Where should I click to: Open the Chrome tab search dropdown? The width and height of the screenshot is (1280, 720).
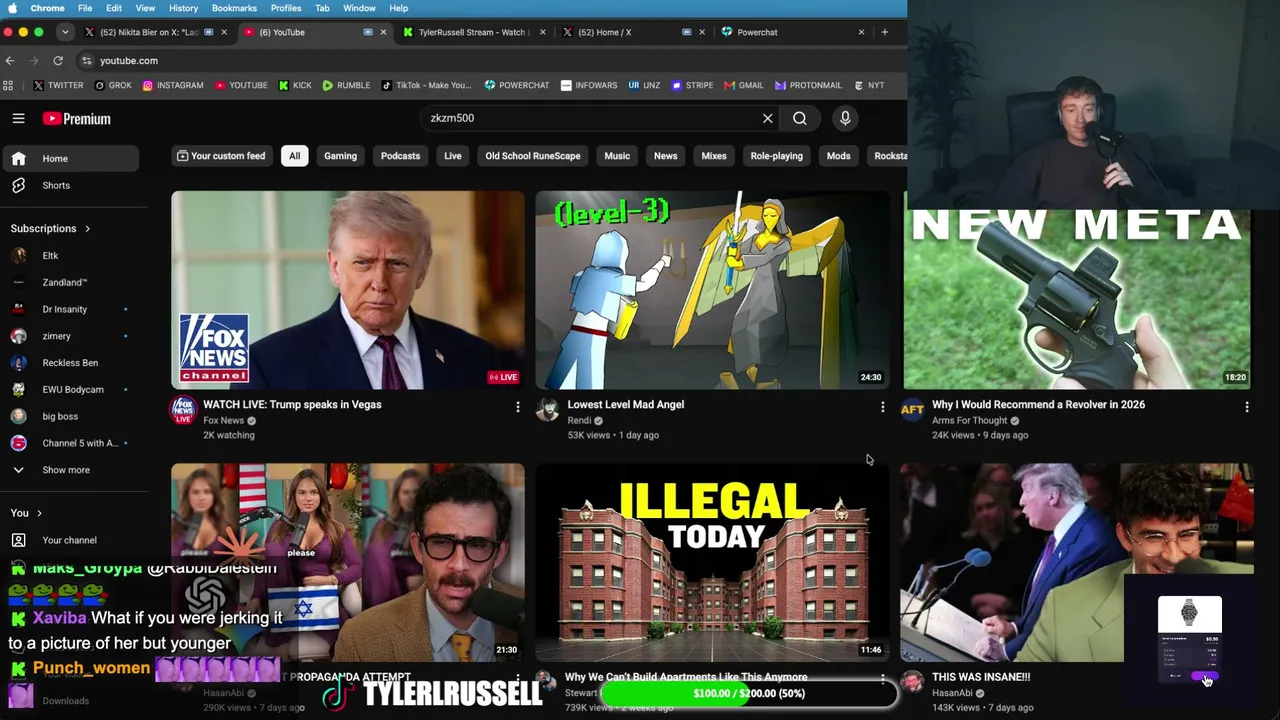(65, 32)
